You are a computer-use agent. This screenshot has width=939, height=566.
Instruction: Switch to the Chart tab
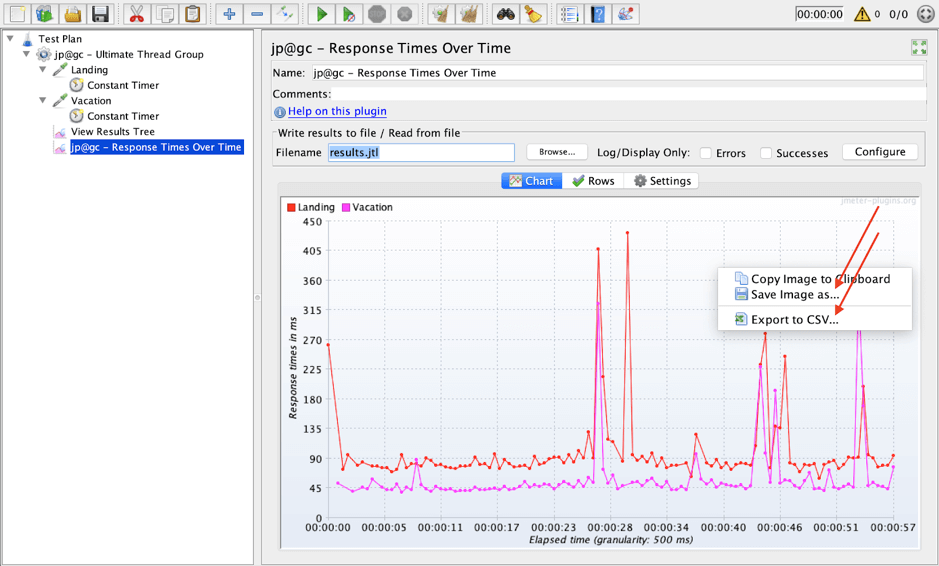[531, 181]
